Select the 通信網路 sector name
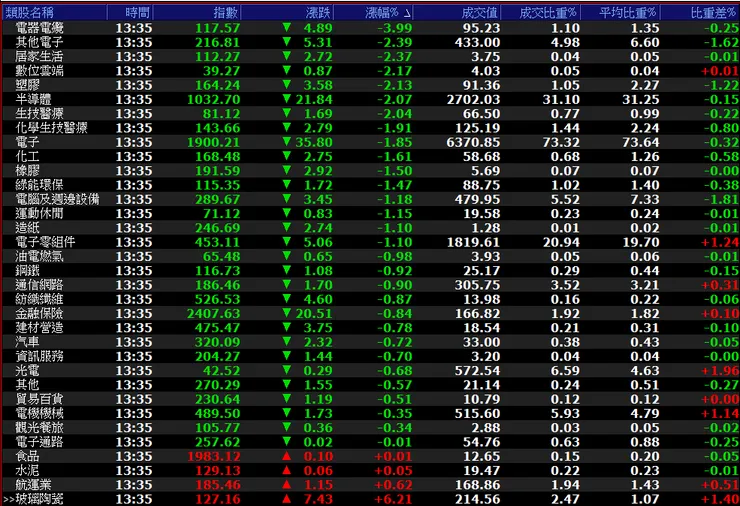 39,285
